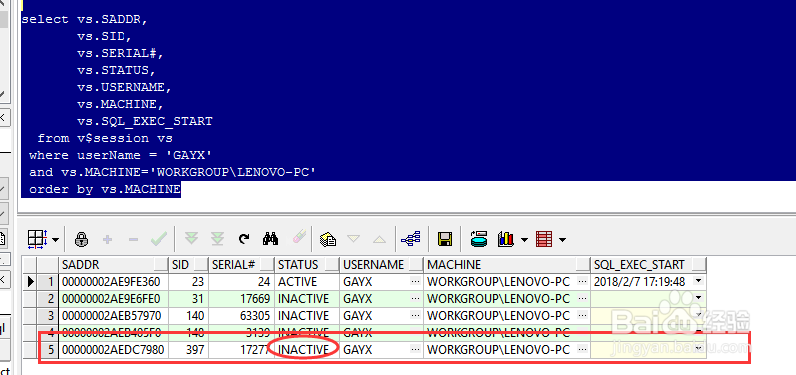This screenshot has height=375, width=796.
Task: Click the fetch last page icon
Action: tap(217, 239)
